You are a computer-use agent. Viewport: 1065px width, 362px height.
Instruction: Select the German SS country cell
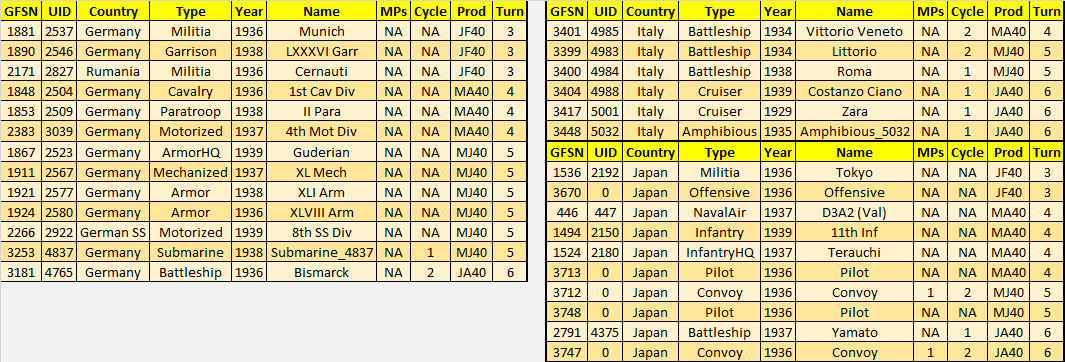pos(113,232)
